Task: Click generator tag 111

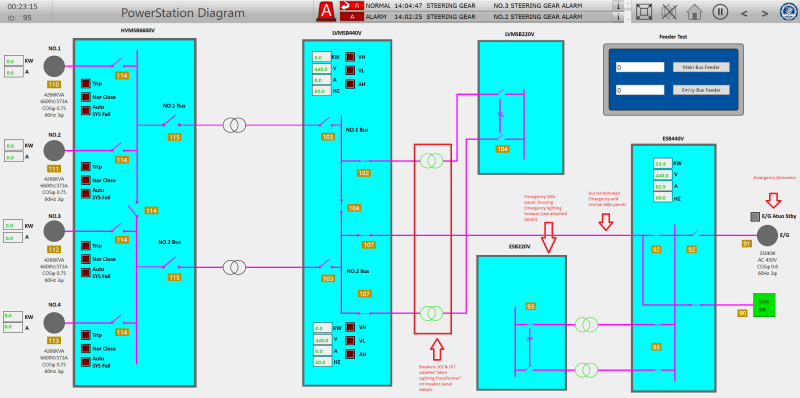Action: (x=54, y=169)
